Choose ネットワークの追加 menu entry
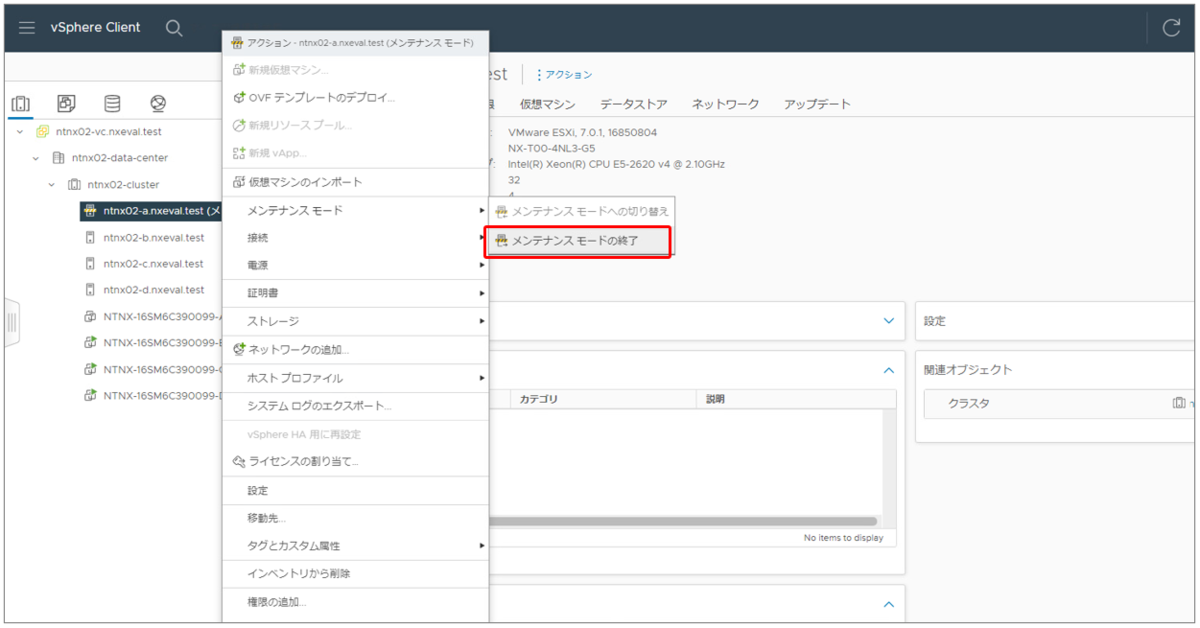The width and height of the screenshot is (1200, 628). tap(355, 349)
